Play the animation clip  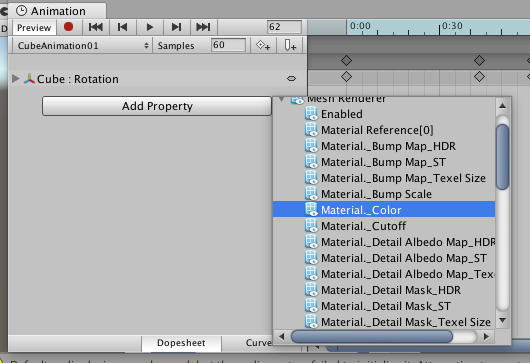(x=150, y=27)
